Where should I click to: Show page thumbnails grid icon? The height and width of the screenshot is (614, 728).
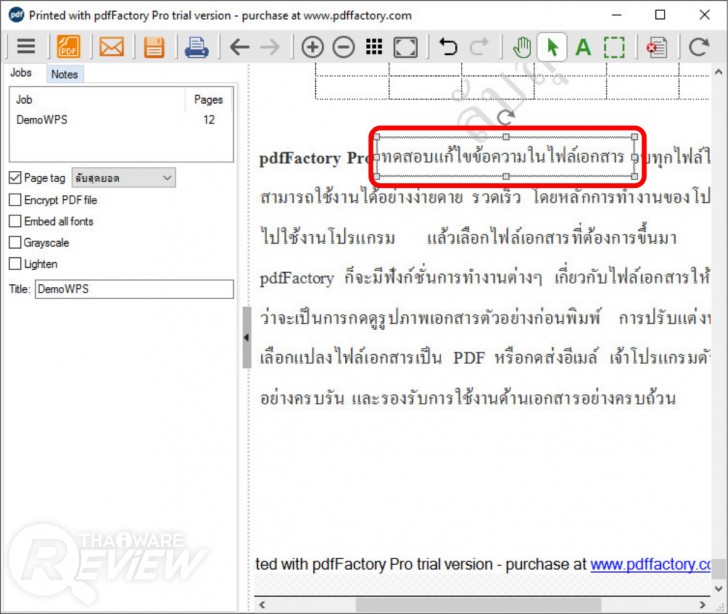click(374, 46)
